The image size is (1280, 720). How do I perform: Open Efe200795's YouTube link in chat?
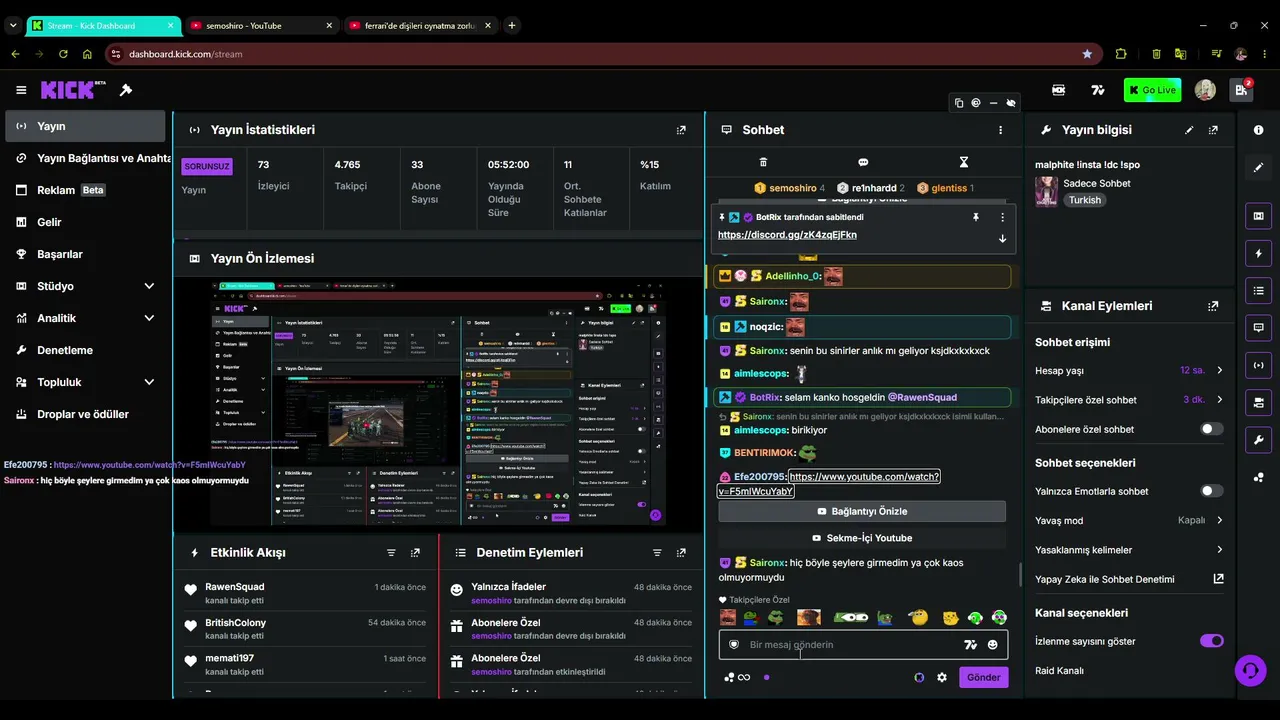(829, 484)
